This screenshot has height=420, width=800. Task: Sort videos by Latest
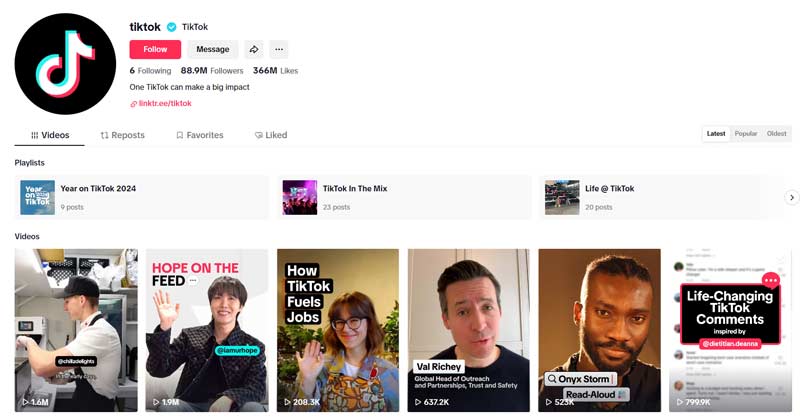pyautogui.click(x=716, y=134)
